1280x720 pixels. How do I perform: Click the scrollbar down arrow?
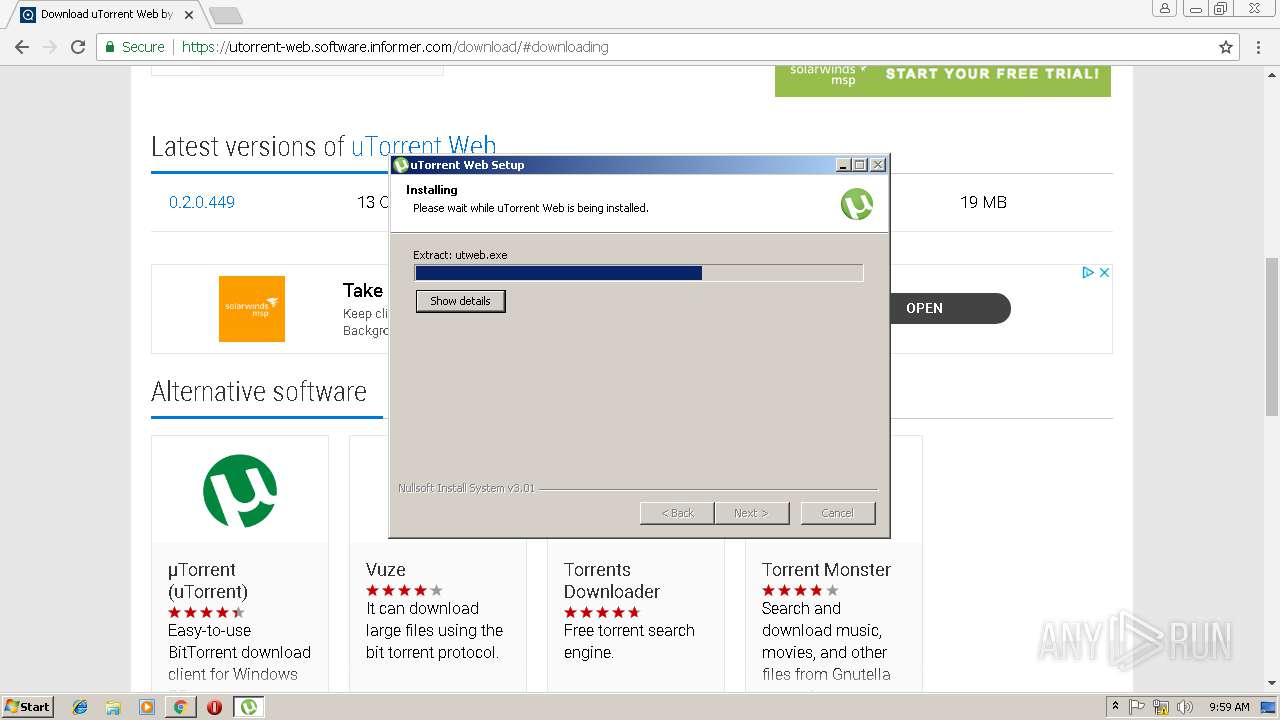pos(1271,683)
